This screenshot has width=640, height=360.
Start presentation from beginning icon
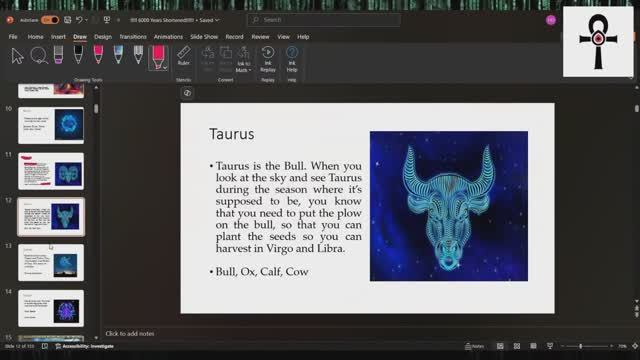tap(107, 20)
